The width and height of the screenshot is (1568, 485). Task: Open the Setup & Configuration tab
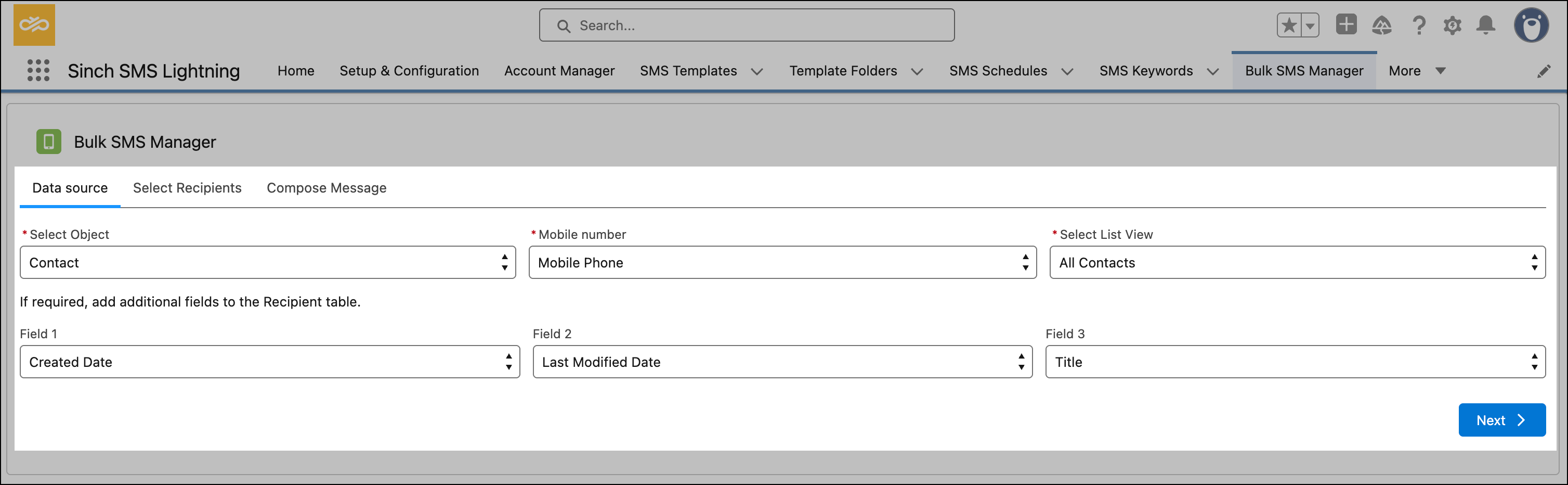point(409,71)
